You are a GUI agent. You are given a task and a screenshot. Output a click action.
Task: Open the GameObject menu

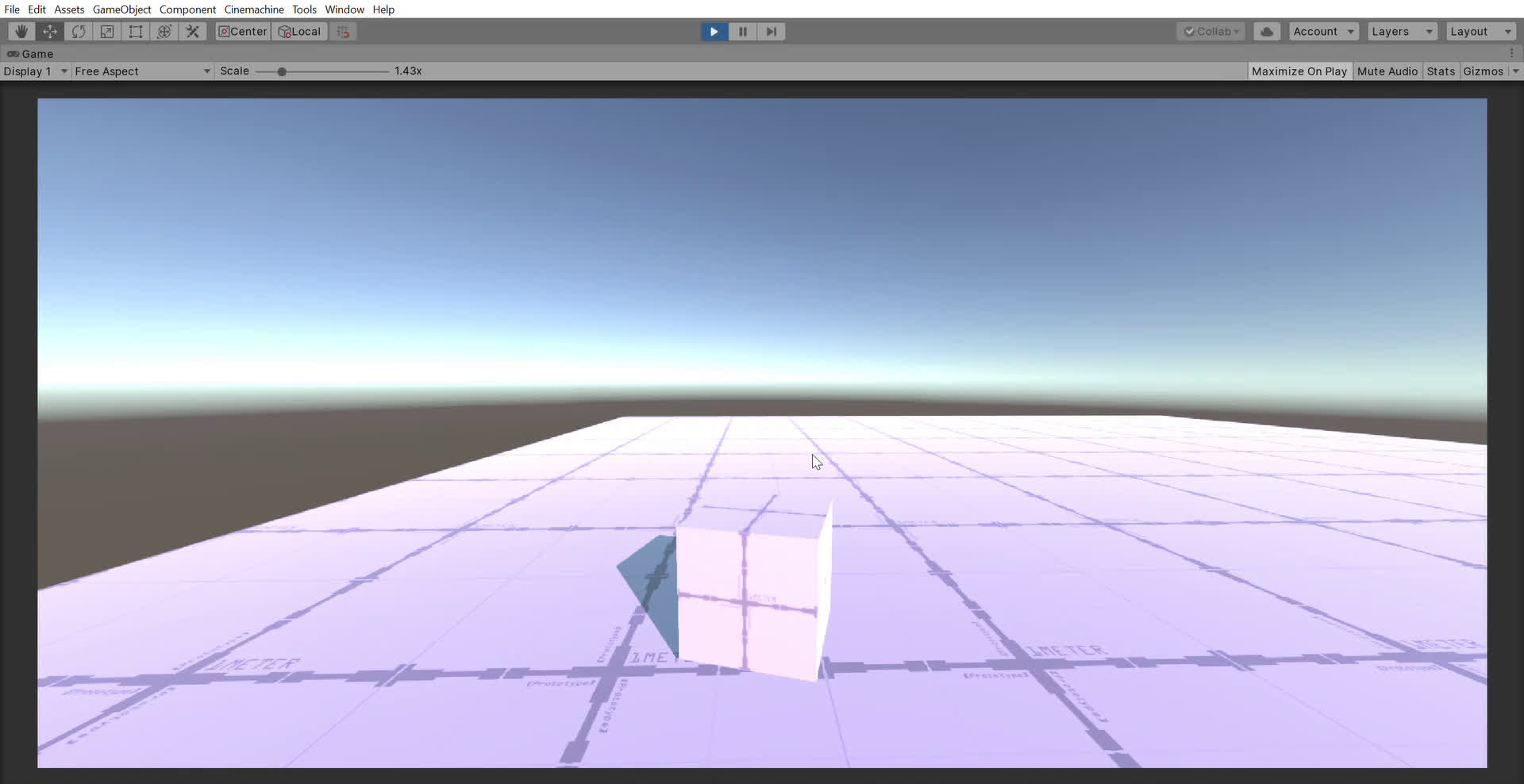(x=121, y=10)
